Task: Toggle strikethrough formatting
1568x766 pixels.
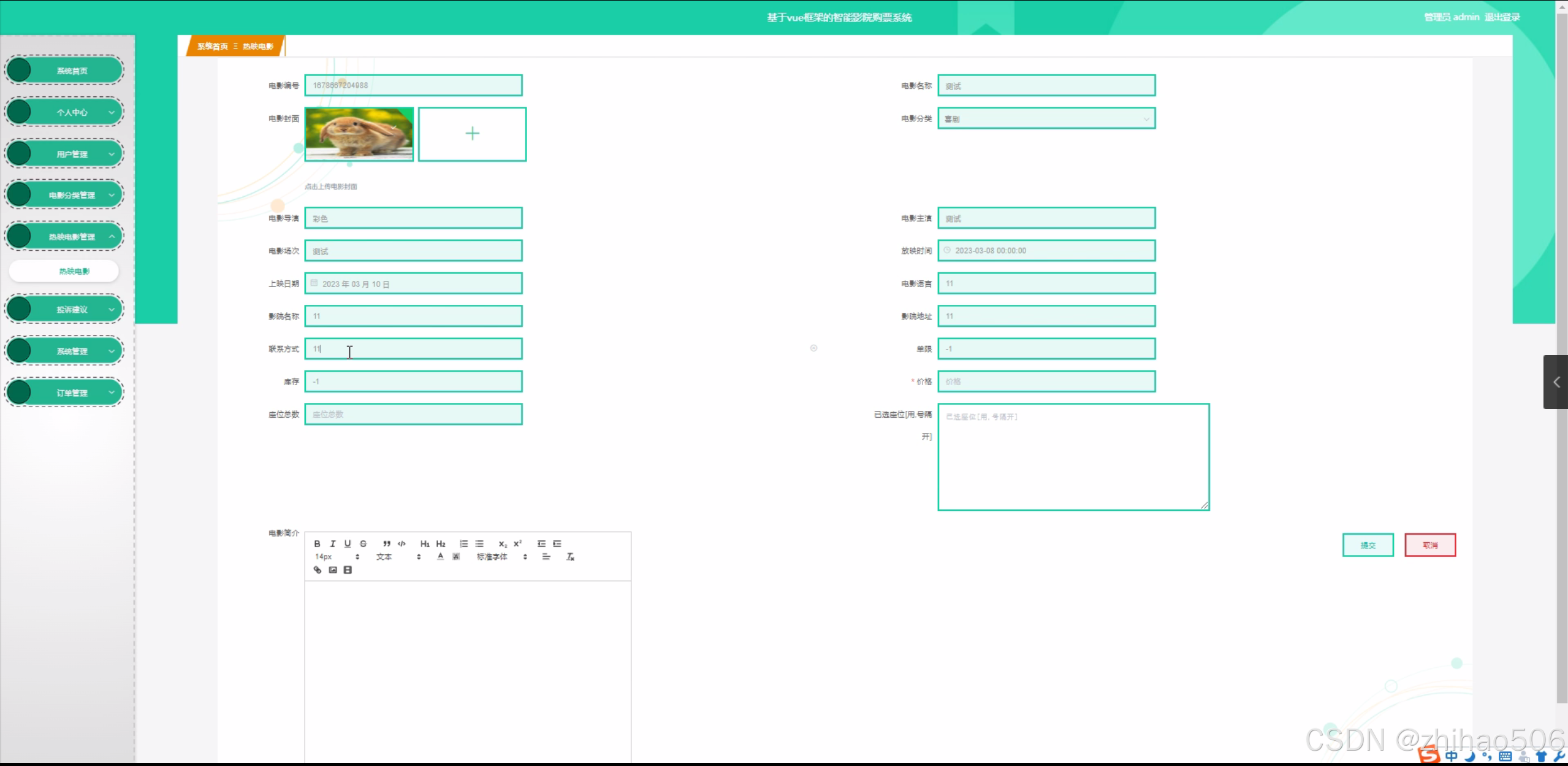Action: pos(363,543)
